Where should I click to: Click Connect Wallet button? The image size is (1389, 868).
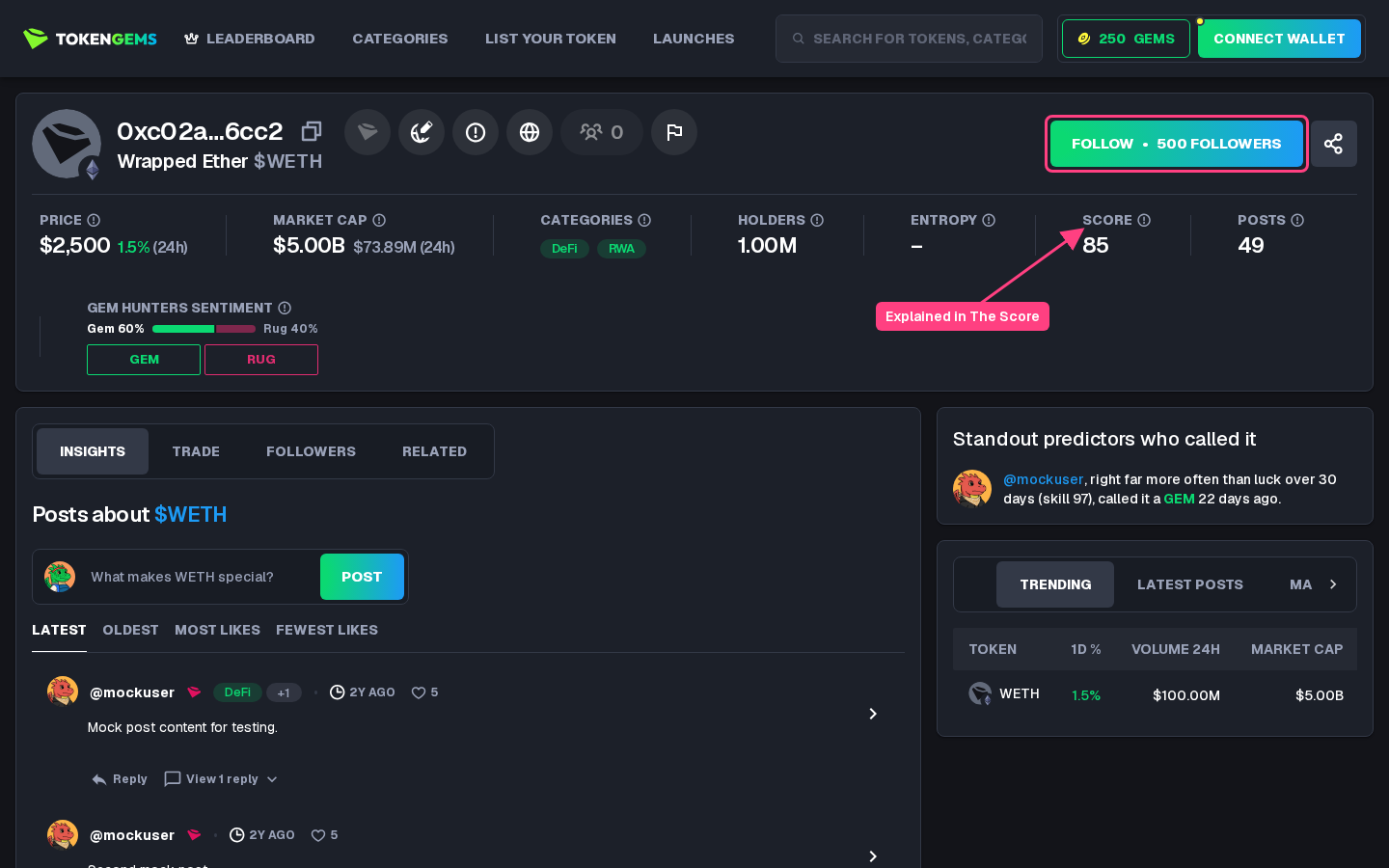[x=1279, y=39]
